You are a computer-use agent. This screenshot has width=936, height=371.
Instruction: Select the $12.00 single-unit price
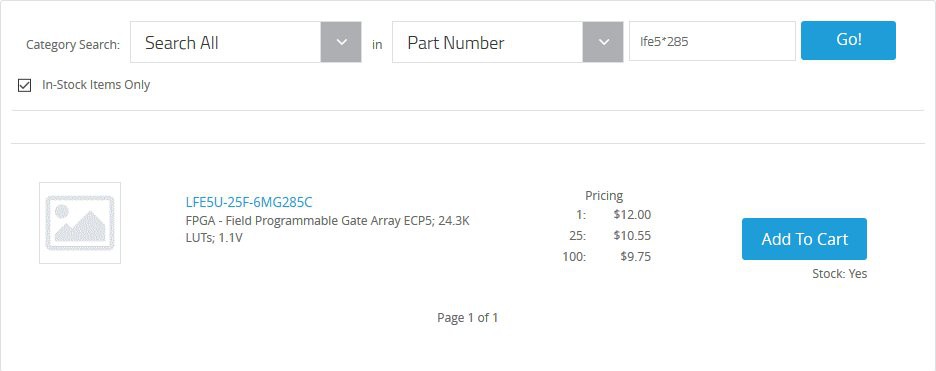(x=632, y=215)
